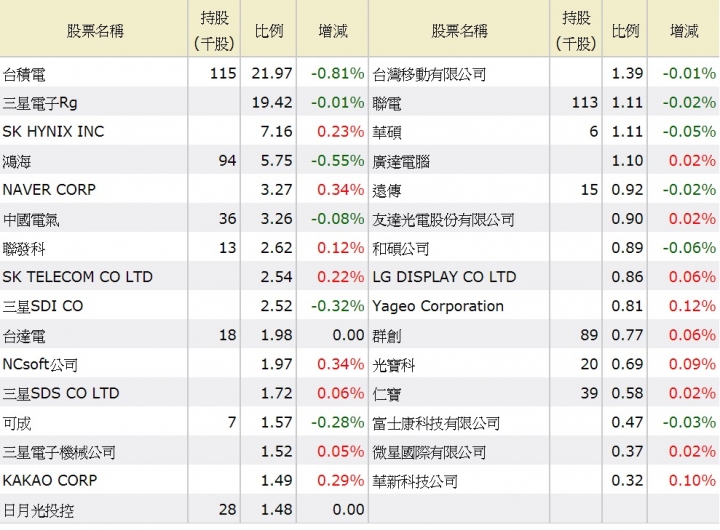Click 和碩公司 in the list
This screenshot has height=530, width=720.
pos(401,248)
